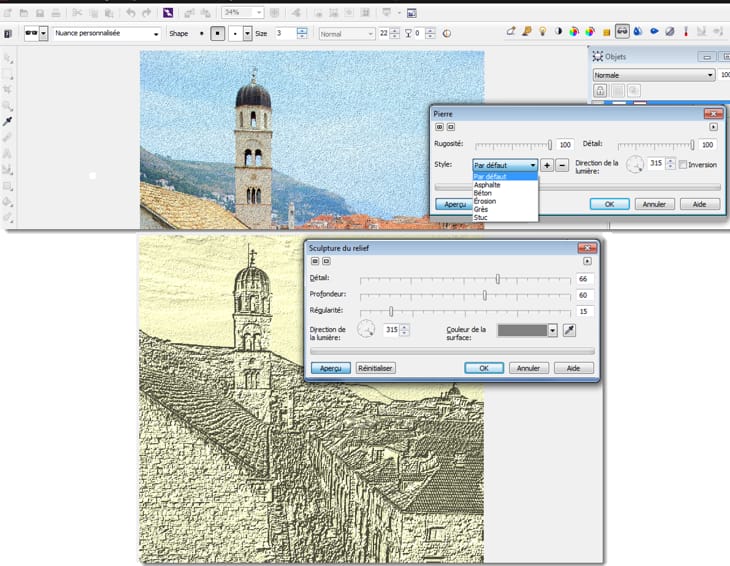Enable the Inversion checkbox
The width and height of the screenshot is (730, 566).
[683, 165]
